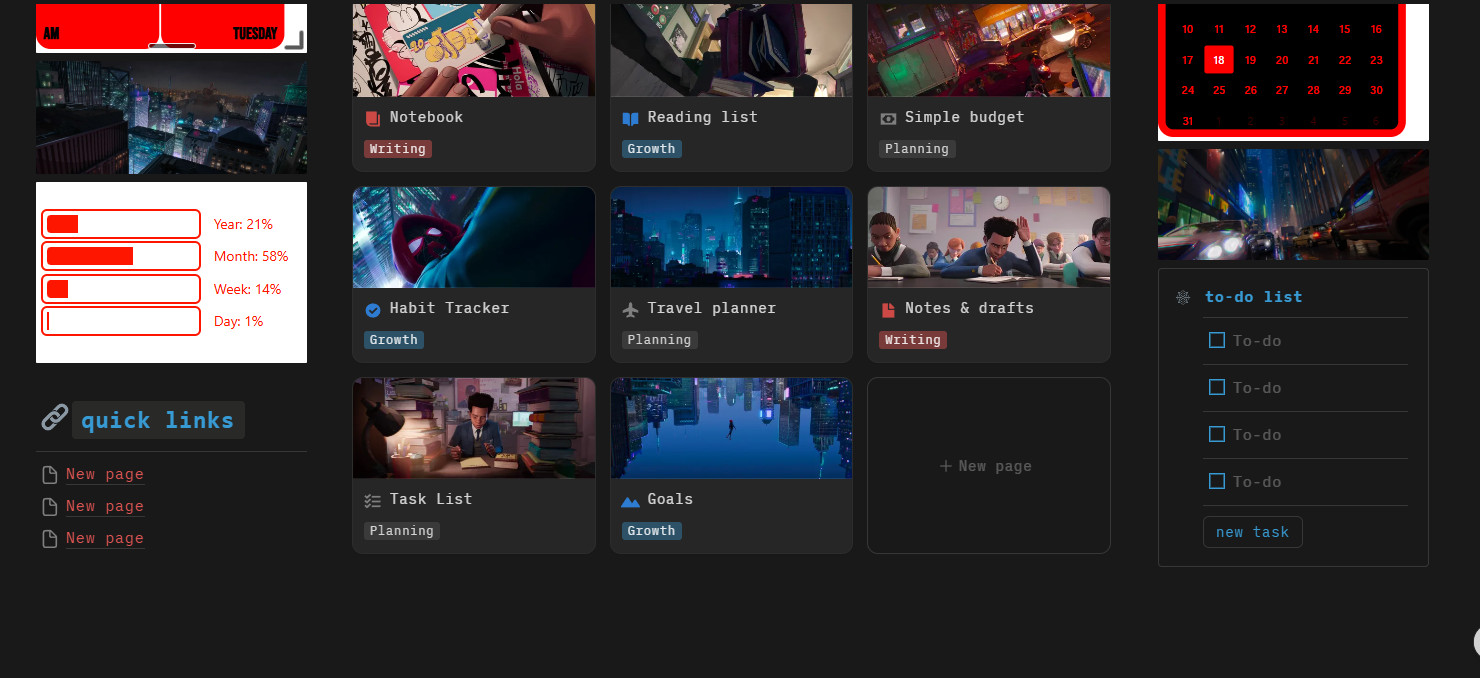Click the Growth tag on Reading list card
1480x678 pixels.
pos(651,149)
